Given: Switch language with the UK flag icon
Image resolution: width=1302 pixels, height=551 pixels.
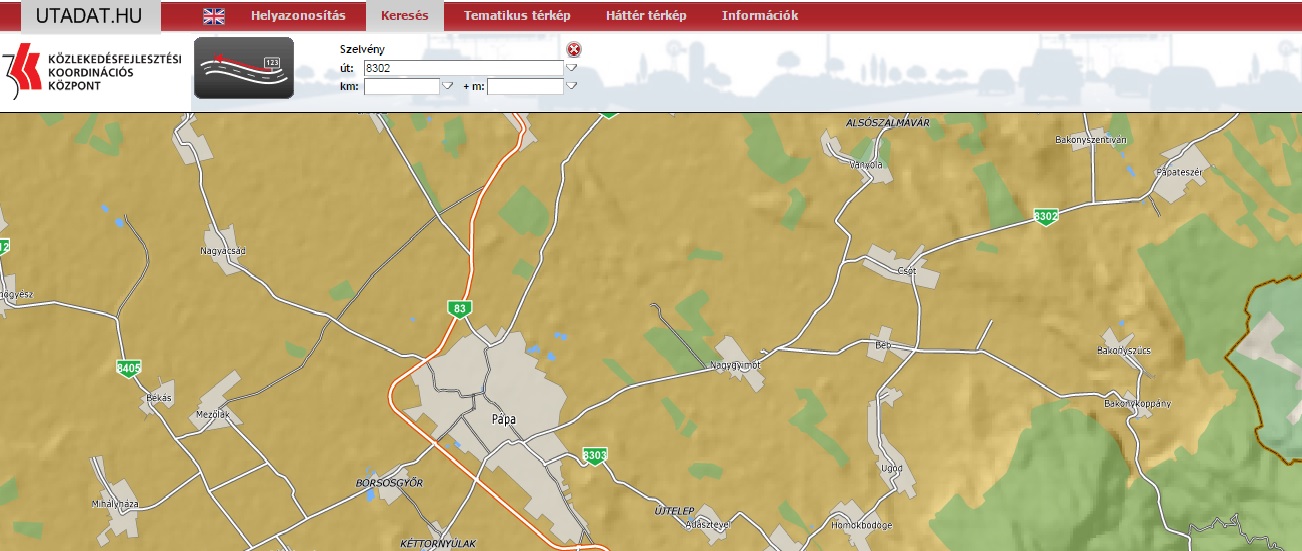Looking at the screenshot, I should 214,16.
